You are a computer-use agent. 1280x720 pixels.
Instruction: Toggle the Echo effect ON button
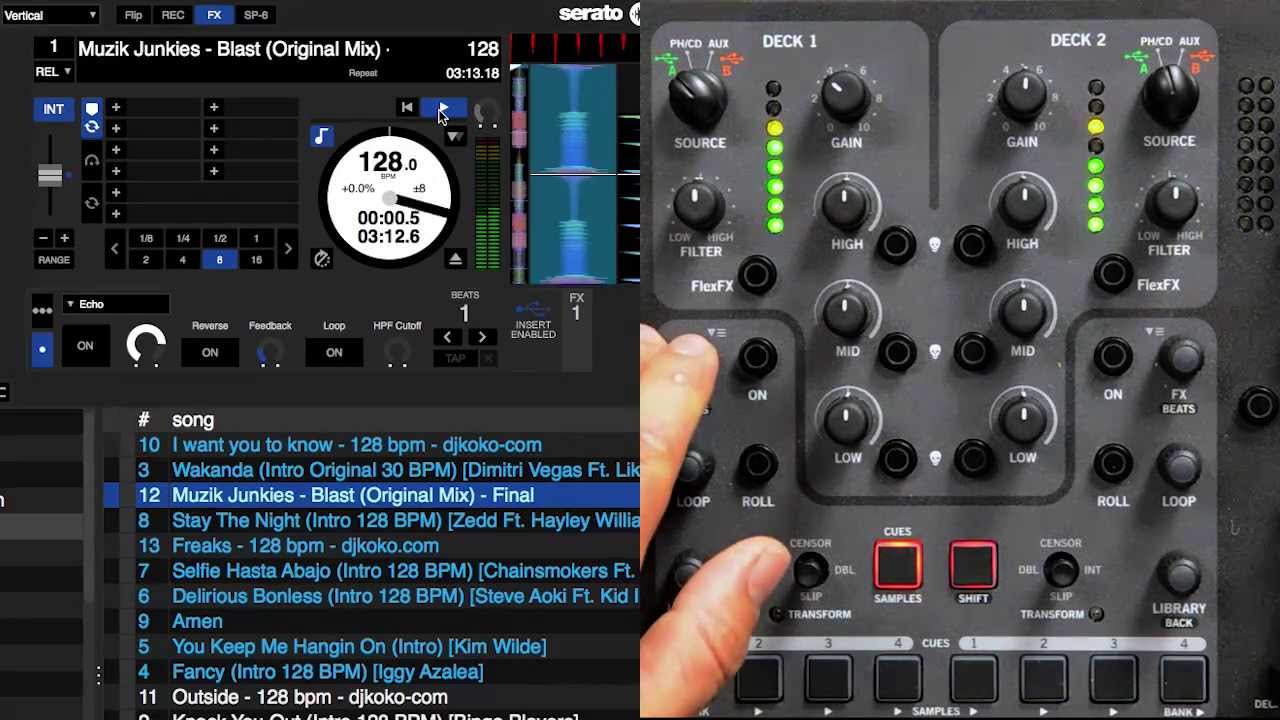85,346
